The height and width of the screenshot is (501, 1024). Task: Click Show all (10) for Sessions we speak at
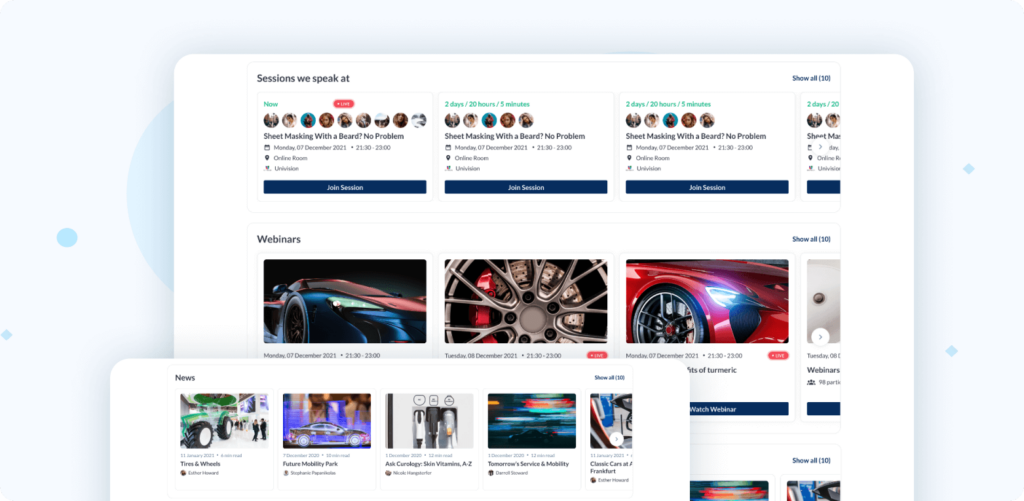click(x=811, y=78)
